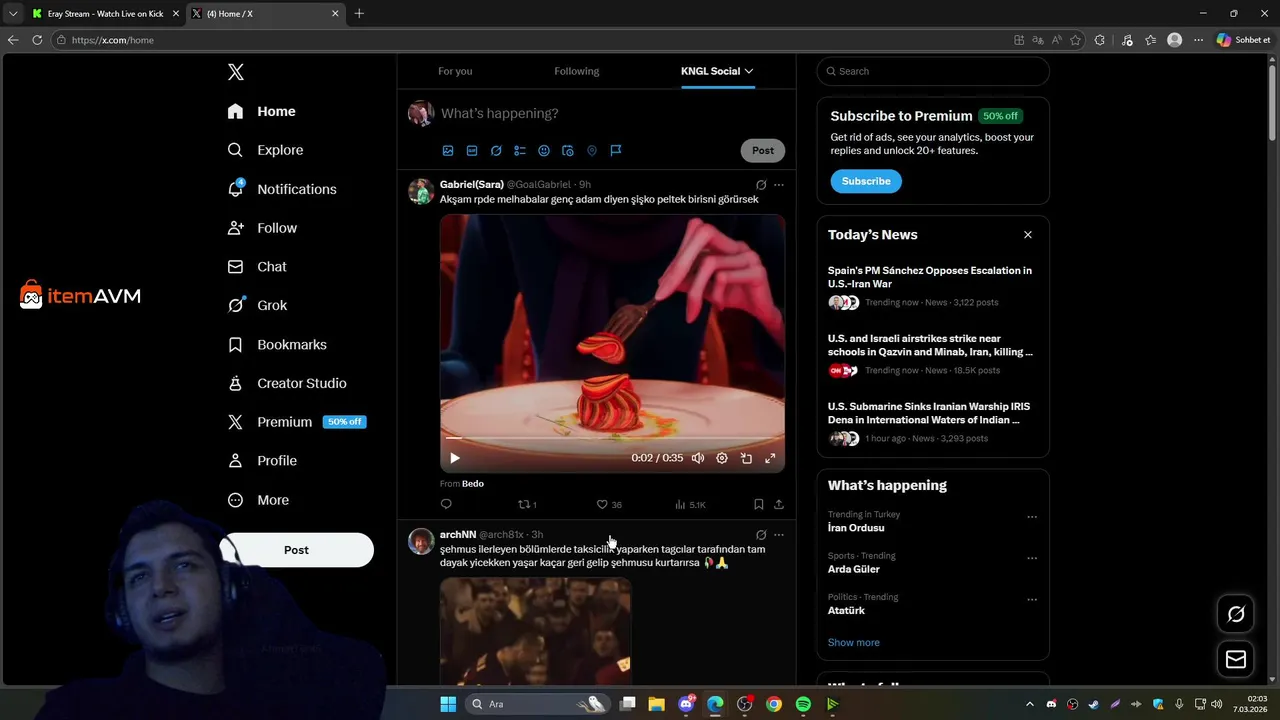Click the blue Subscribe button

[866, 181]
